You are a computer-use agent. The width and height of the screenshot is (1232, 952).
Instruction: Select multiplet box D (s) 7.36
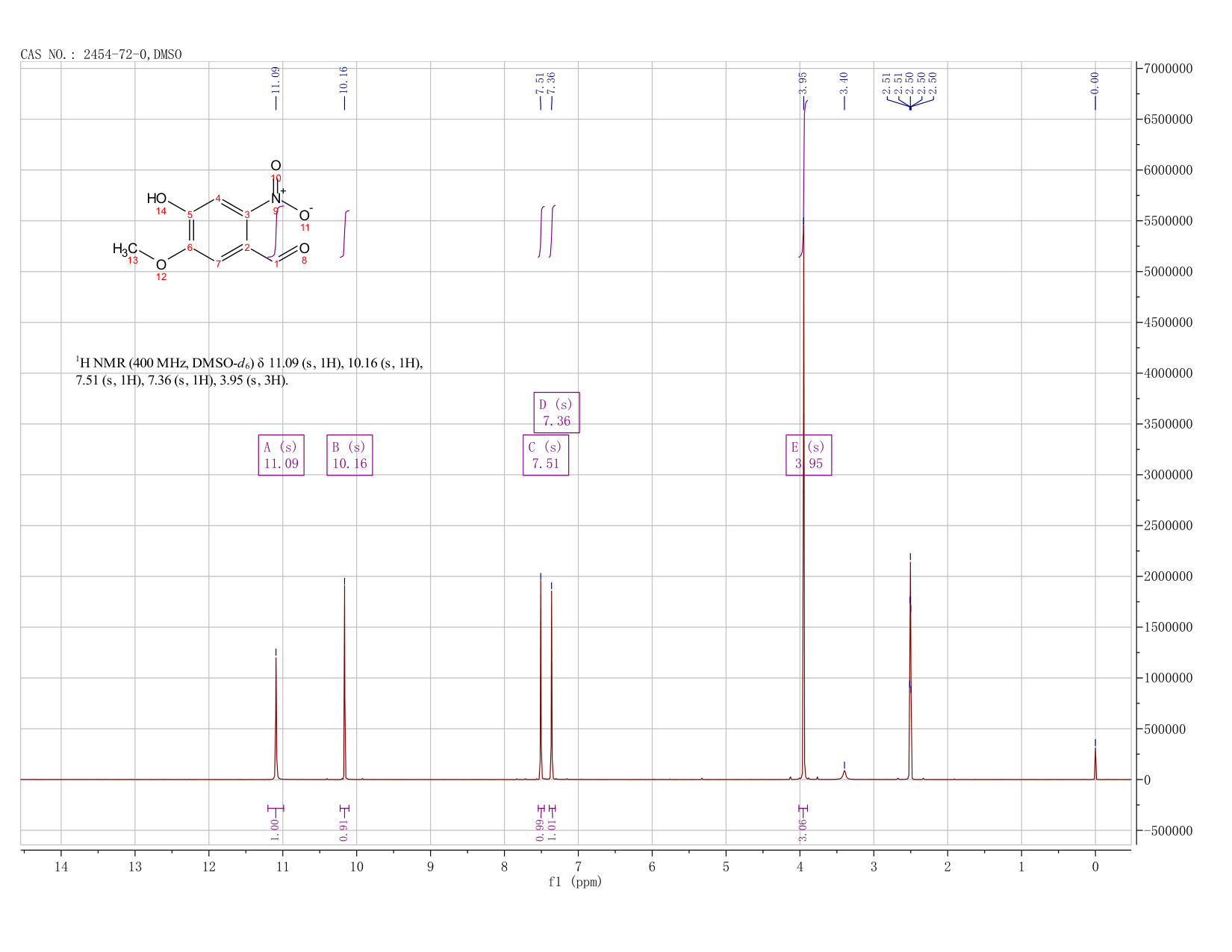(556, 413)
